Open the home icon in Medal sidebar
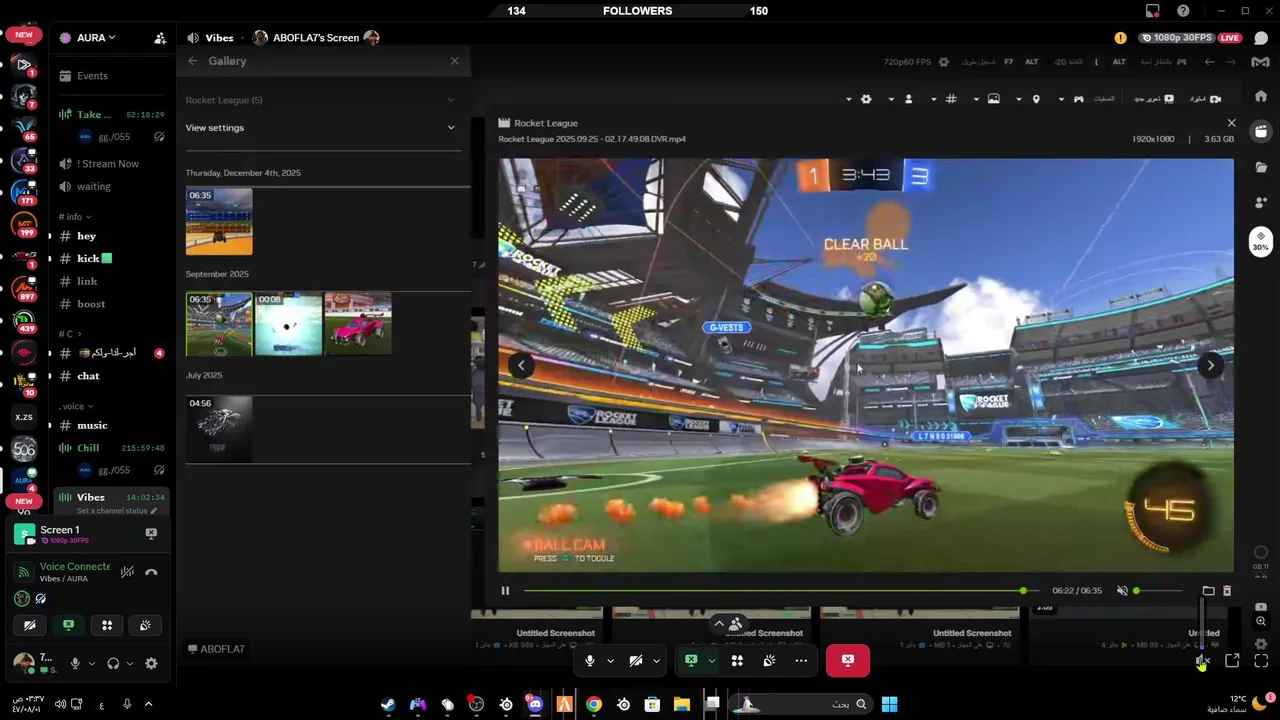This screenshot has width=1280, height=720. (1261, 96)
